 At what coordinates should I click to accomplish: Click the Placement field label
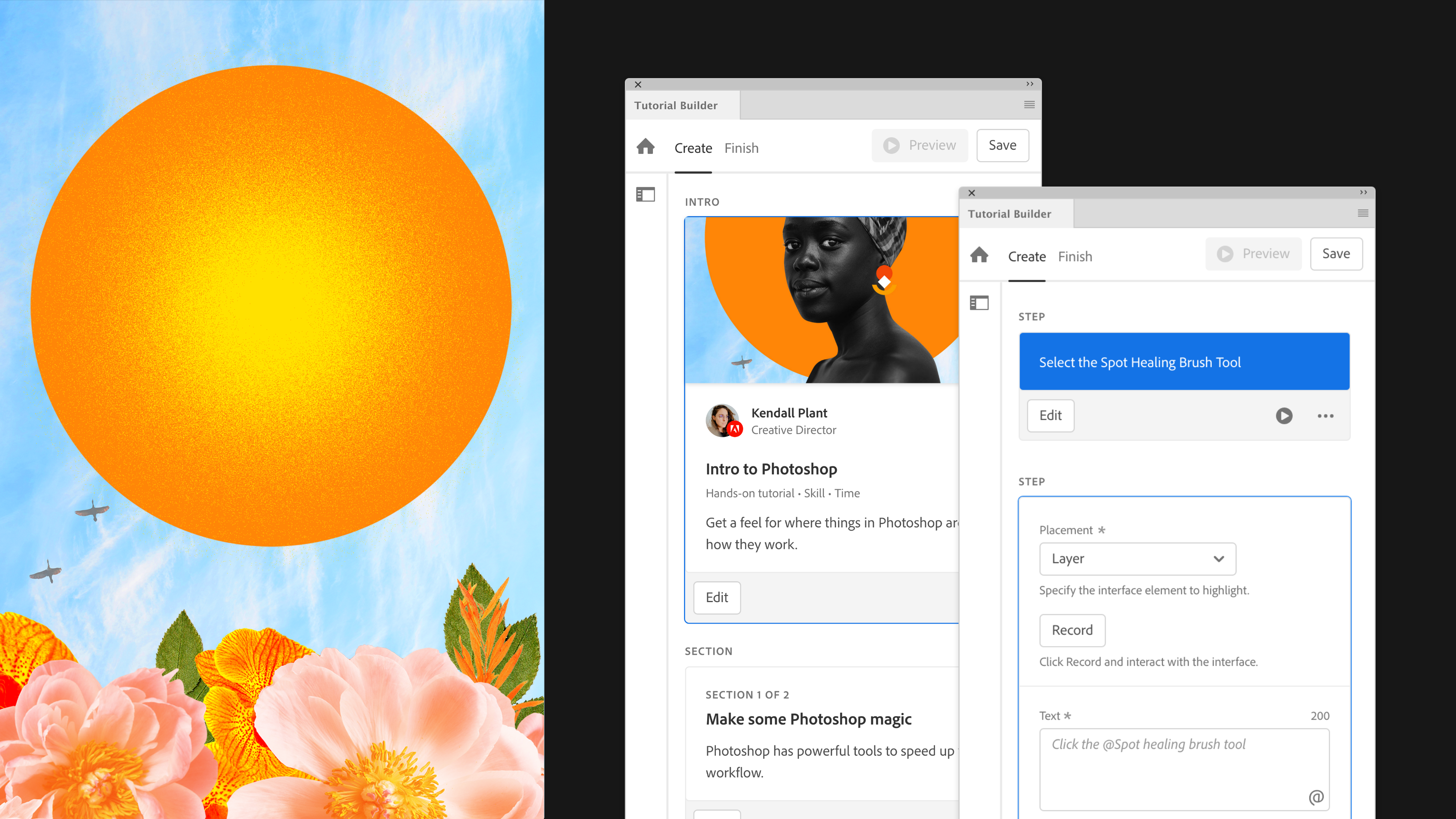[1065, 530]
